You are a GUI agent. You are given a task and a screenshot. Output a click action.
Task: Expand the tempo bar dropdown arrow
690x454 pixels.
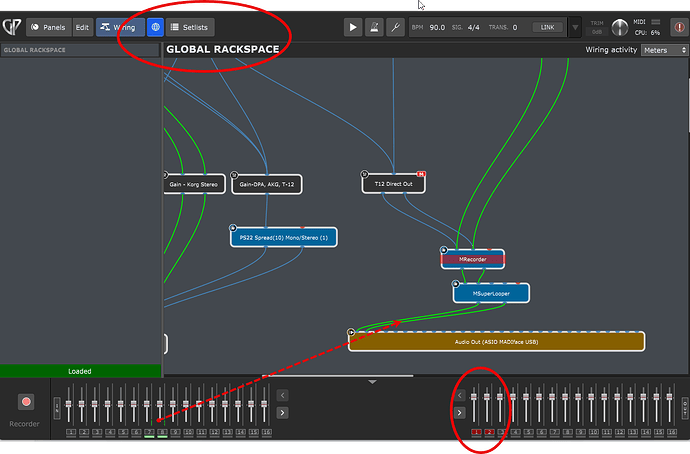(575, 27)
